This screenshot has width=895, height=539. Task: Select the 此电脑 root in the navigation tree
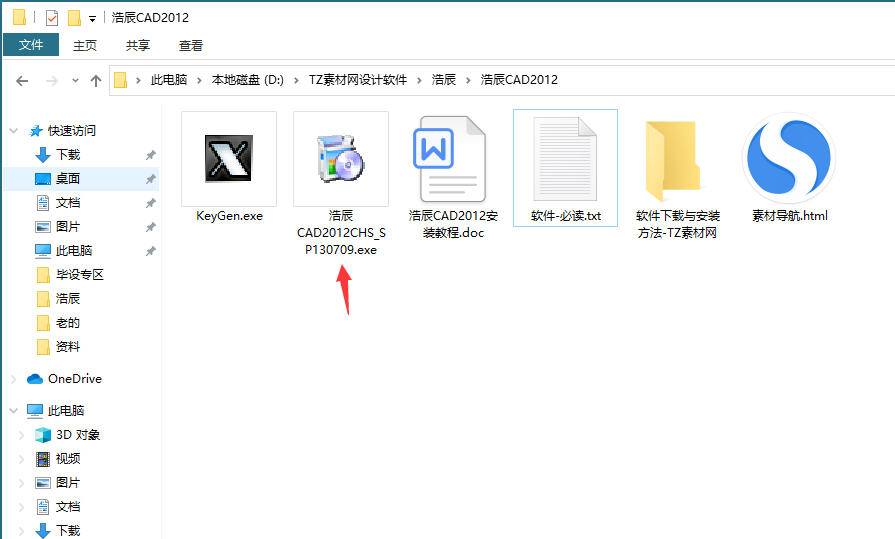pyautogui.click(x=66, y=411)
